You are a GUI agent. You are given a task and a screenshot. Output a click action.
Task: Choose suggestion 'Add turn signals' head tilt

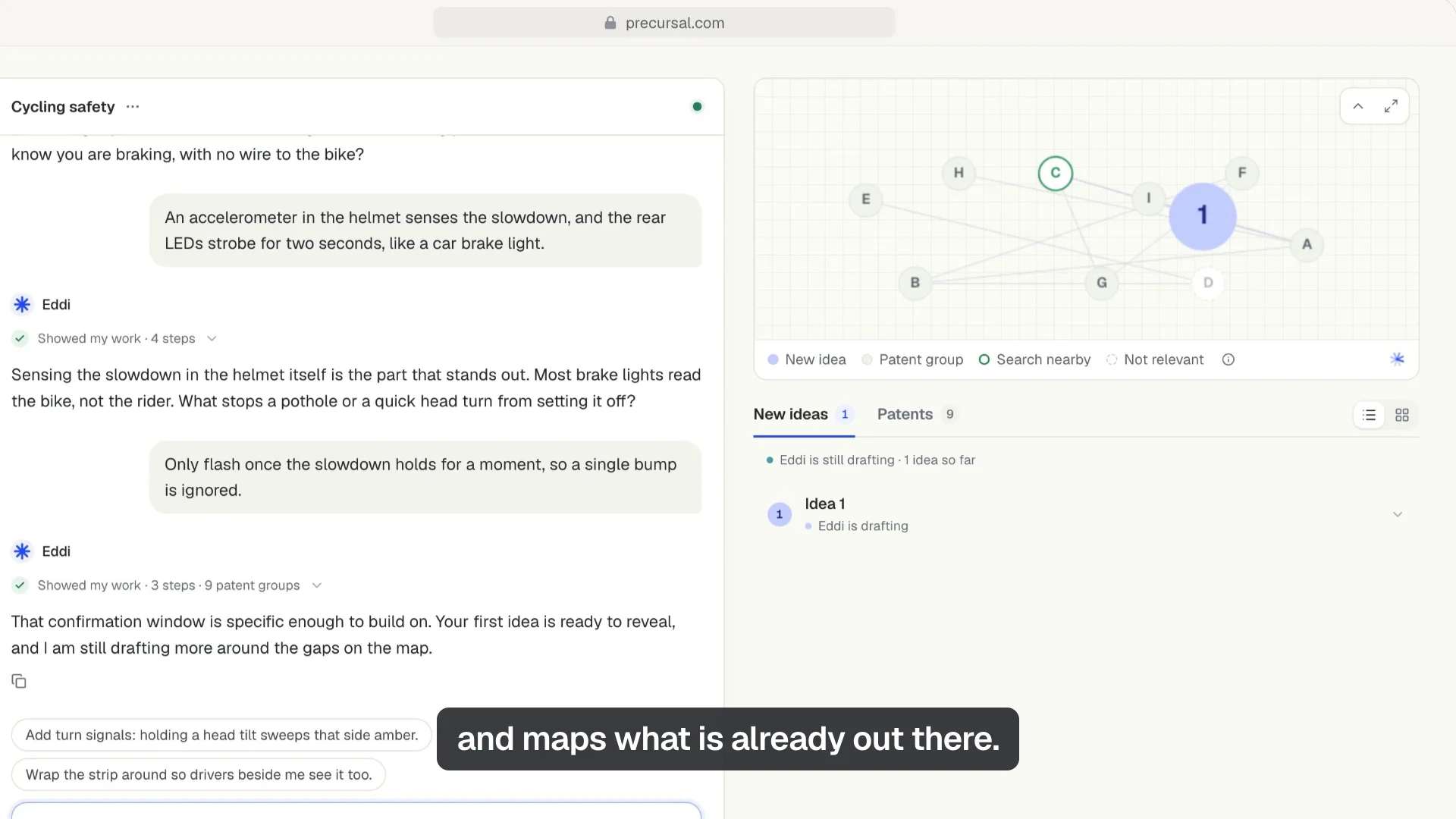point(221,736)
